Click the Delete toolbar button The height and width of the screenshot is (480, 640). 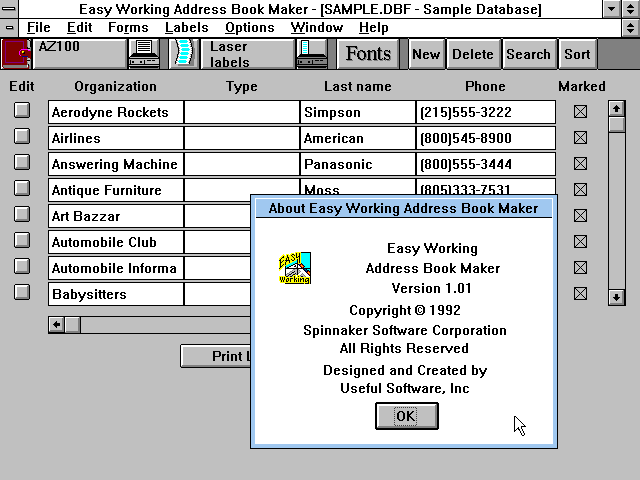click(x=473, y=54)
